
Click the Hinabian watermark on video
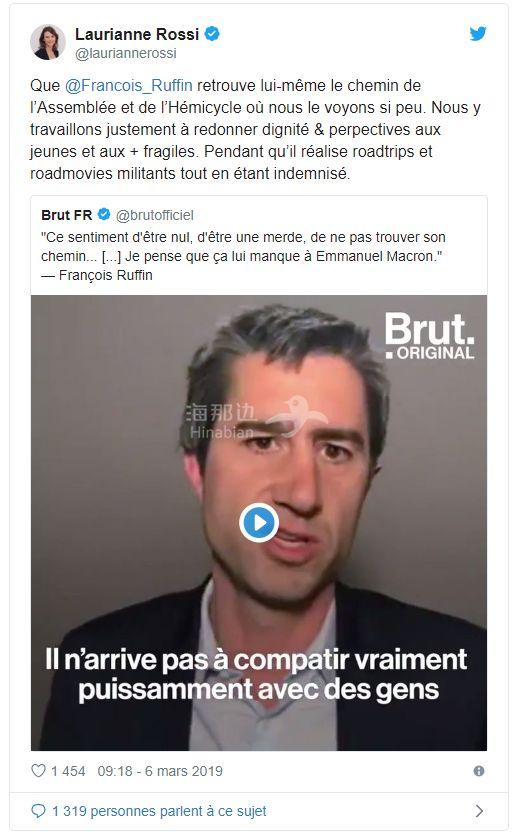coord(256,418)
